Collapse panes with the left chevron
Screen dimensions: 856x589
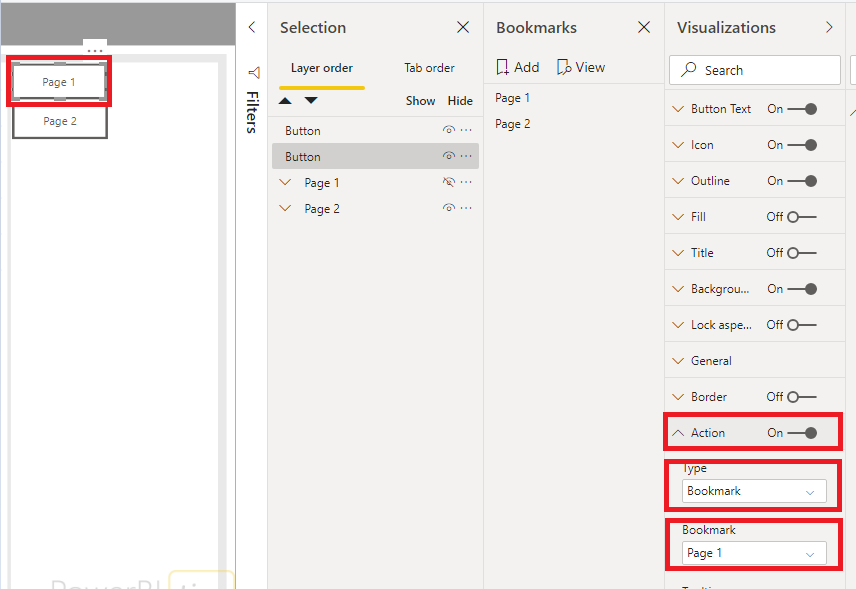tap(252, 28)
